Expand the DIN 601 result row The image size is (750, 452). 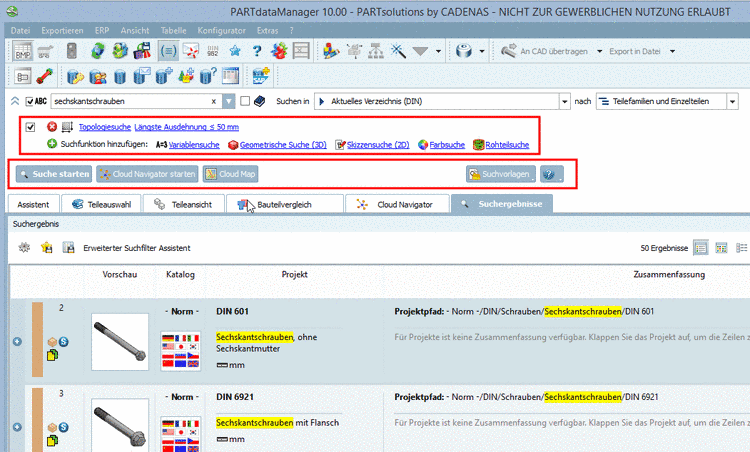point(17,342)
